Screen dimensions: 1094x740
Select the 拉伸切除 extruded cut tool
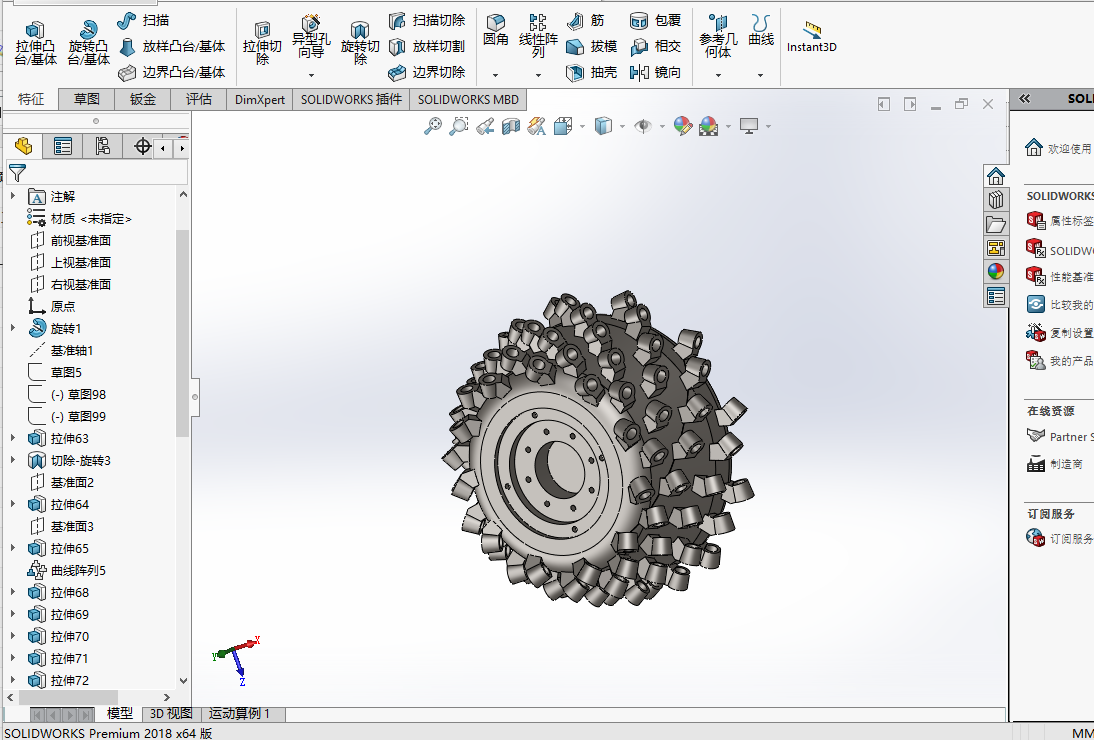pos(262,44)
